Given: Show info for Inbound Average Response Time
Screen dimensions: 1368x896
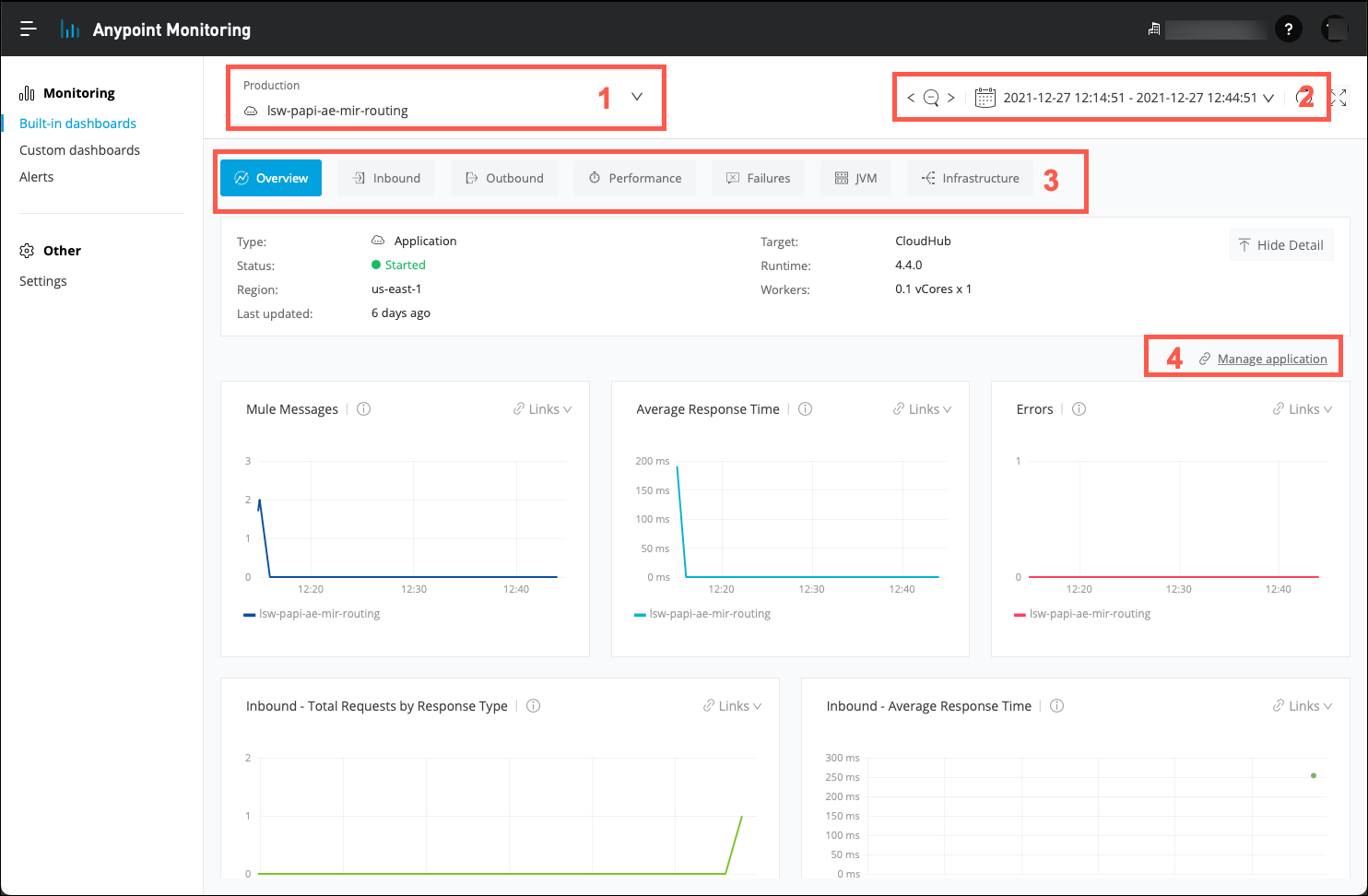Looking at the screenshot, I should click(1056, 706).
